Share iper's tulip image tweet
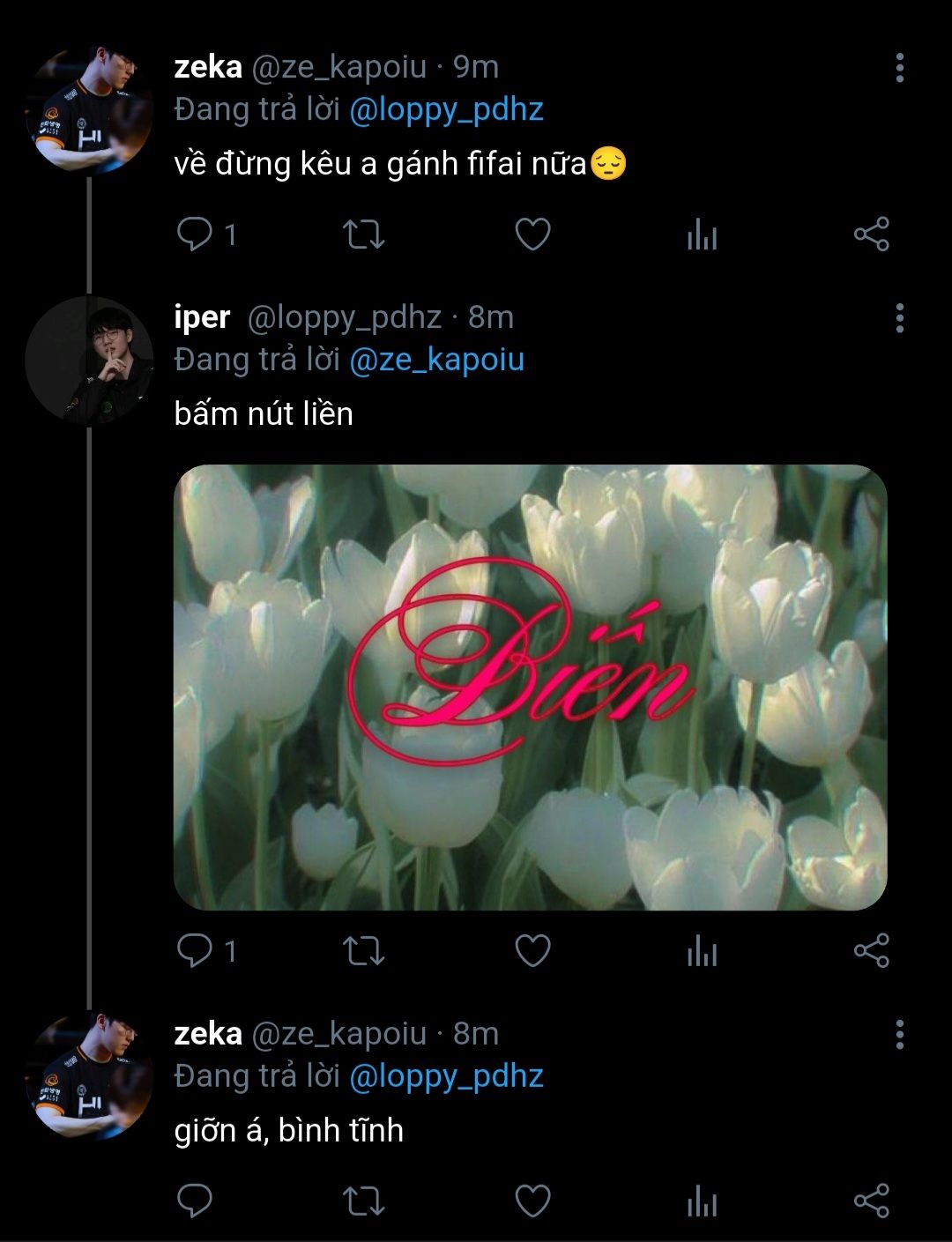 coord(871,951)
